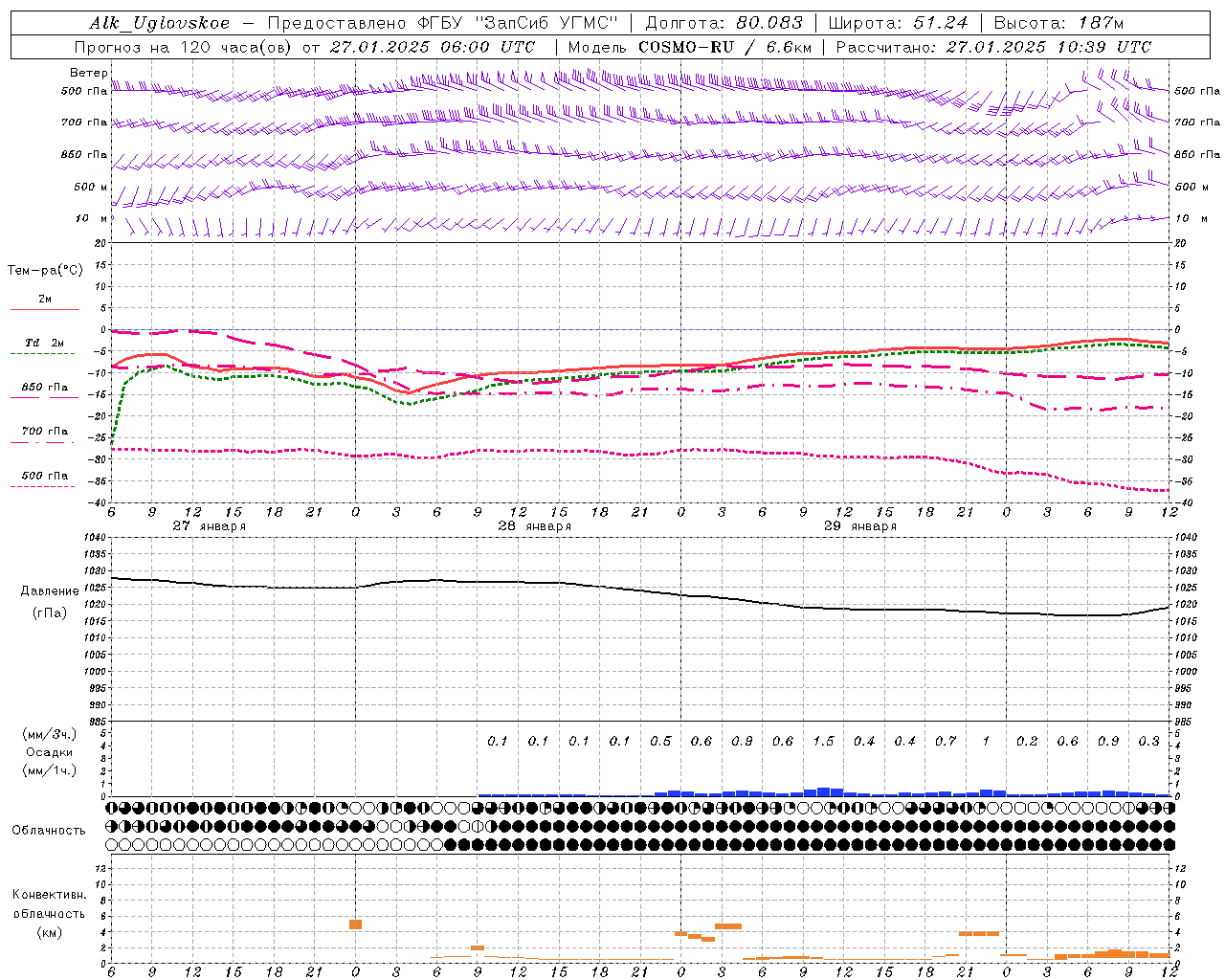Viewport: 1225px width, 980px height.
Task: Click the '29 января' date label
Action: coord(860,526)
